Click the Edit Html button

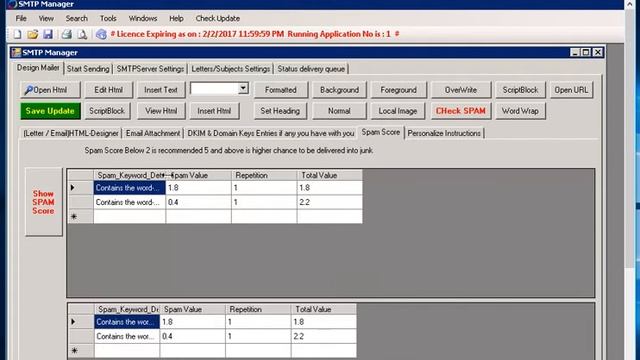point(108,90)
